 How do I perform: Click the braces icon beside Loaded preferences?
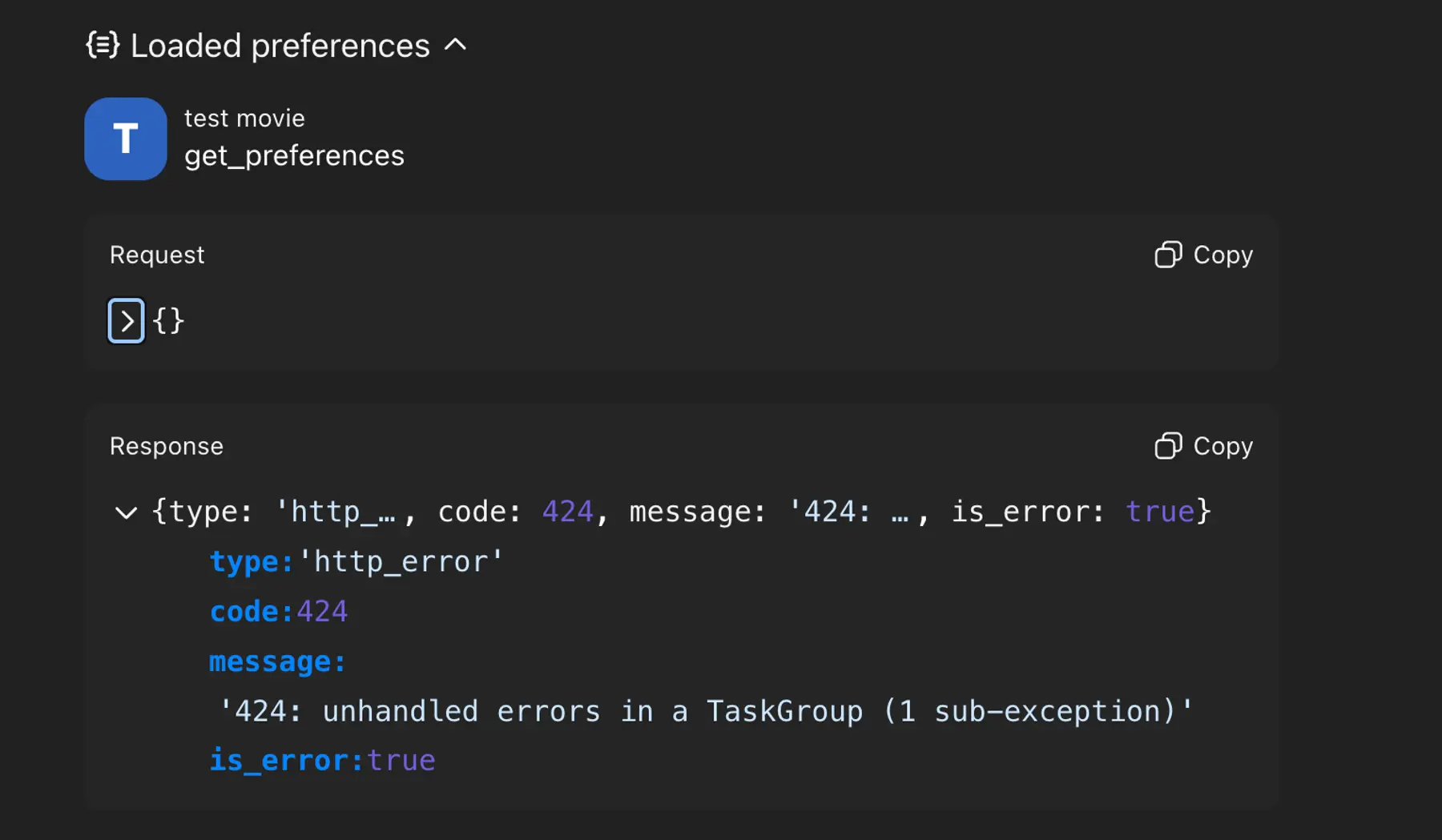(x=103, y=46)
